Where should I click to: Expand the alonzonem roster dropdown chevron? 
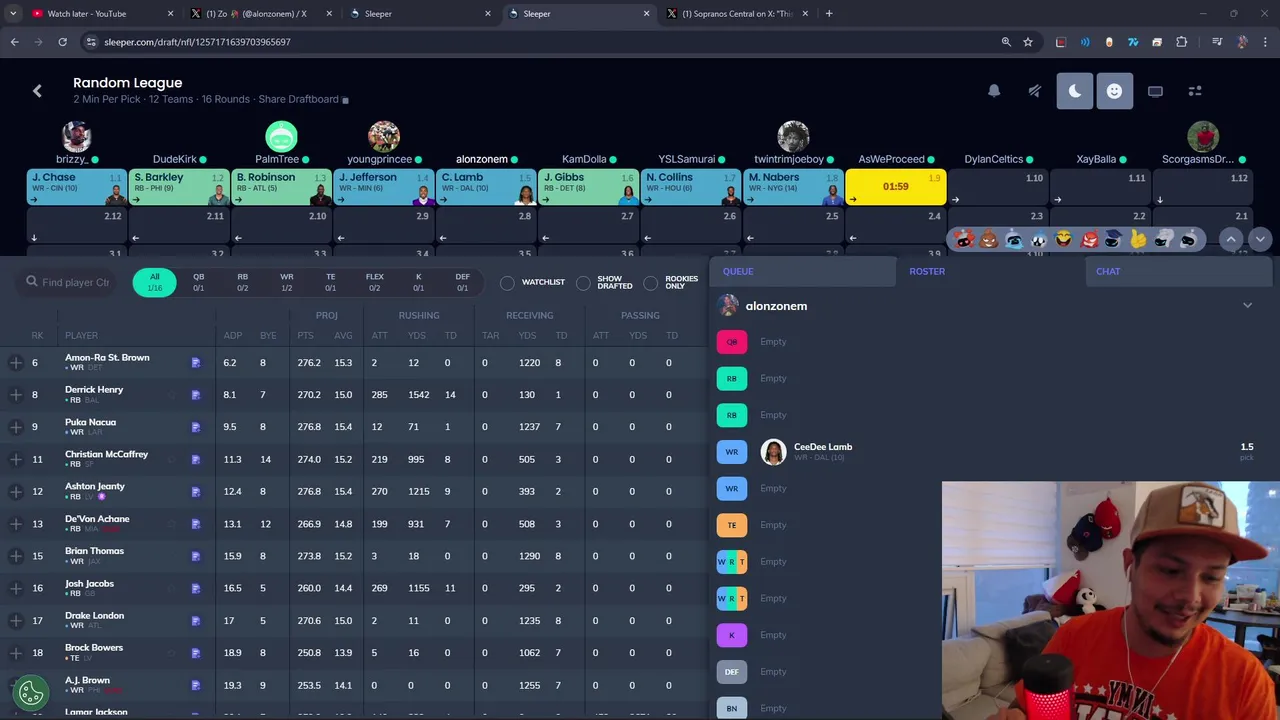[1247, 305]
